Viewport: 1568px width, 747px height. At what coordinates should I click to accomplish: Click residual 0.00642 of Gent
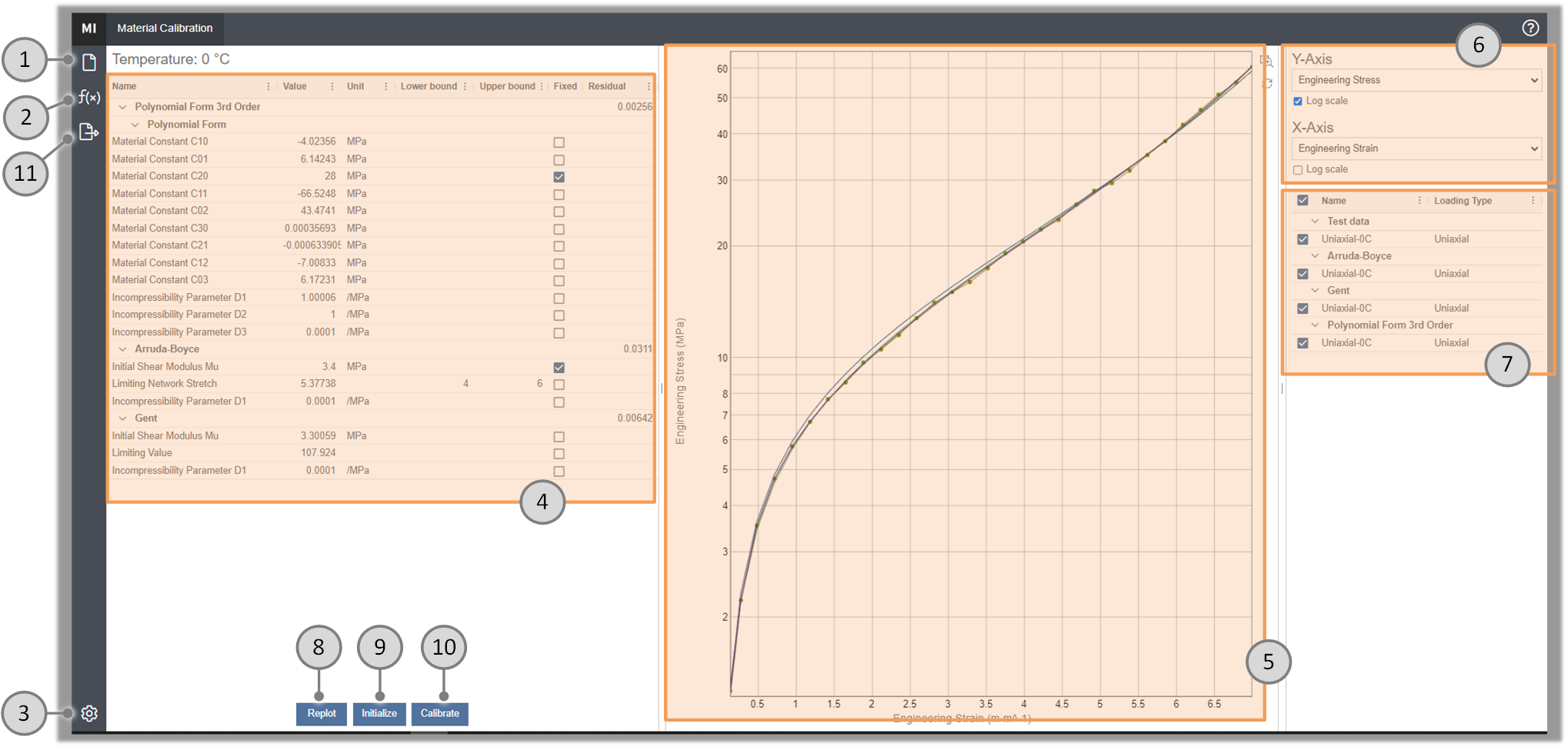point(635,419)
